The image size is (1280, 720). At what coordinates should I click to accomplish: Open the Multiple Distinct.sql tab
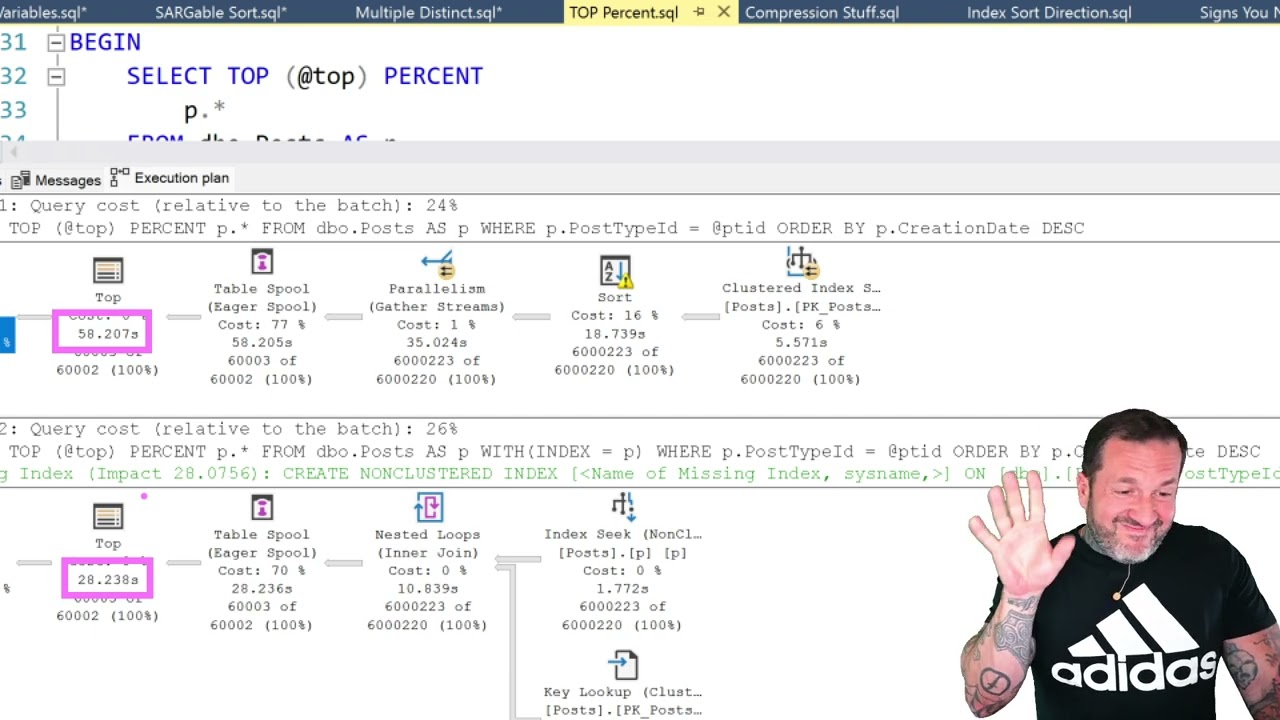click(x=429, y=13)
